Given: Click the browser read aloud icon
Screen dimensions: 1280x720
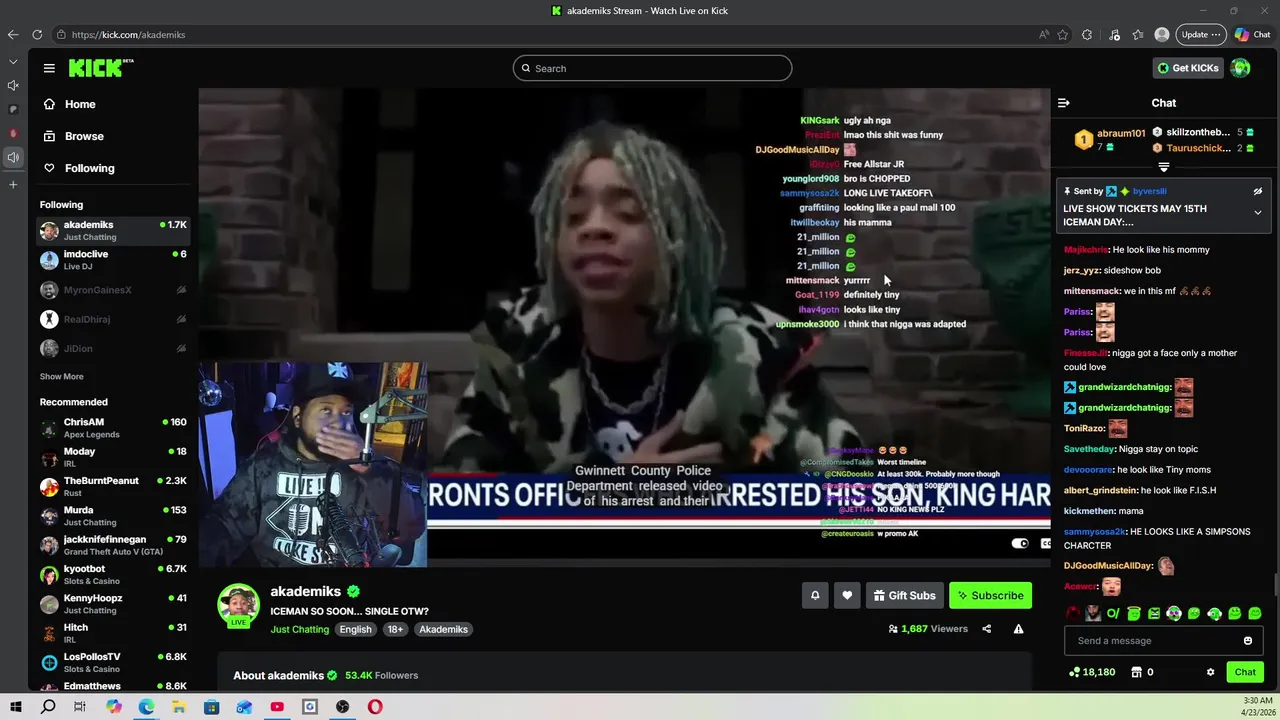Looking at the screenshot, I should (1044, 34).
